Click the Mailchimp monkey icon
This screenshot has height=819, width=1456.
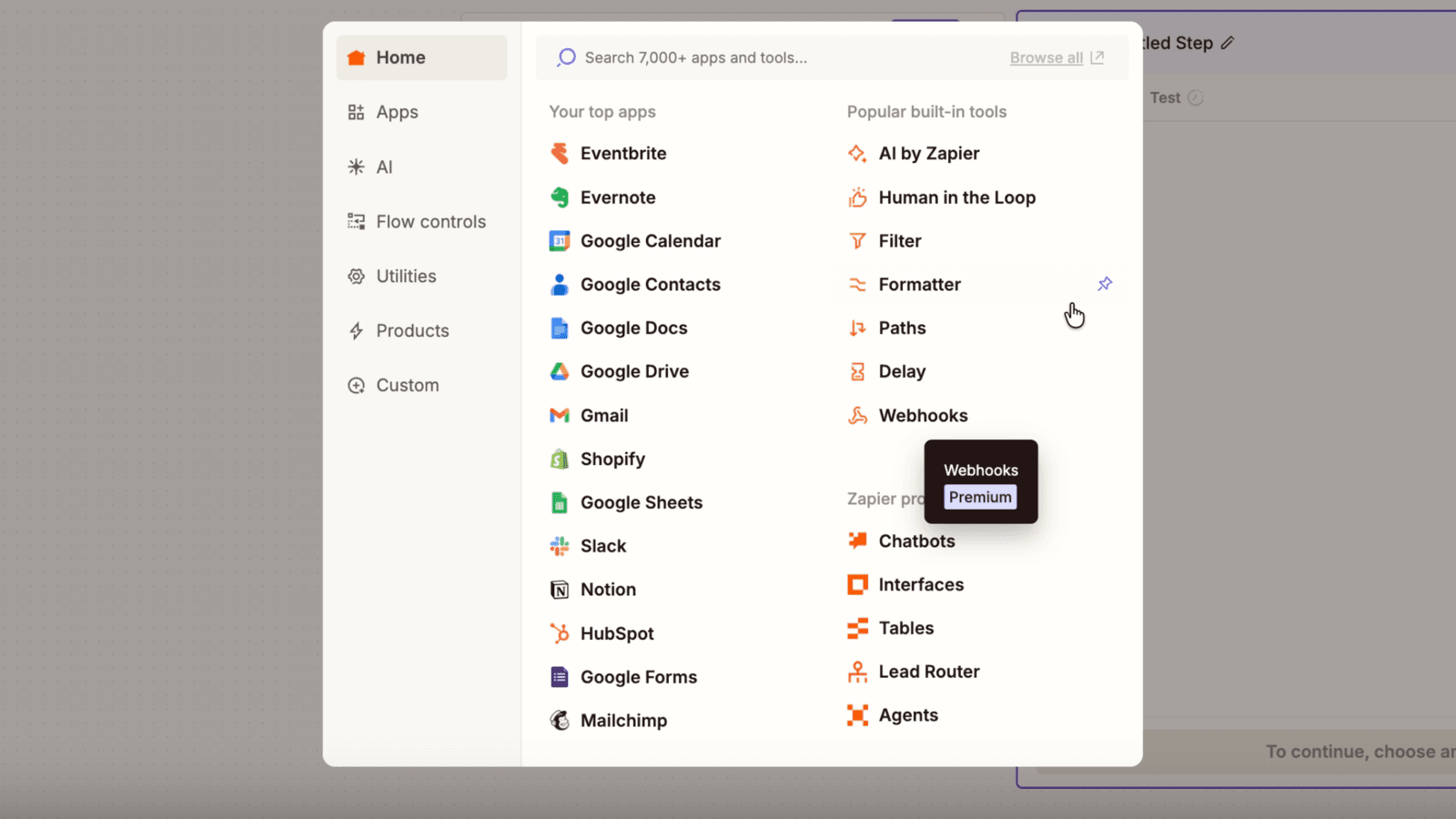point(560,721)
